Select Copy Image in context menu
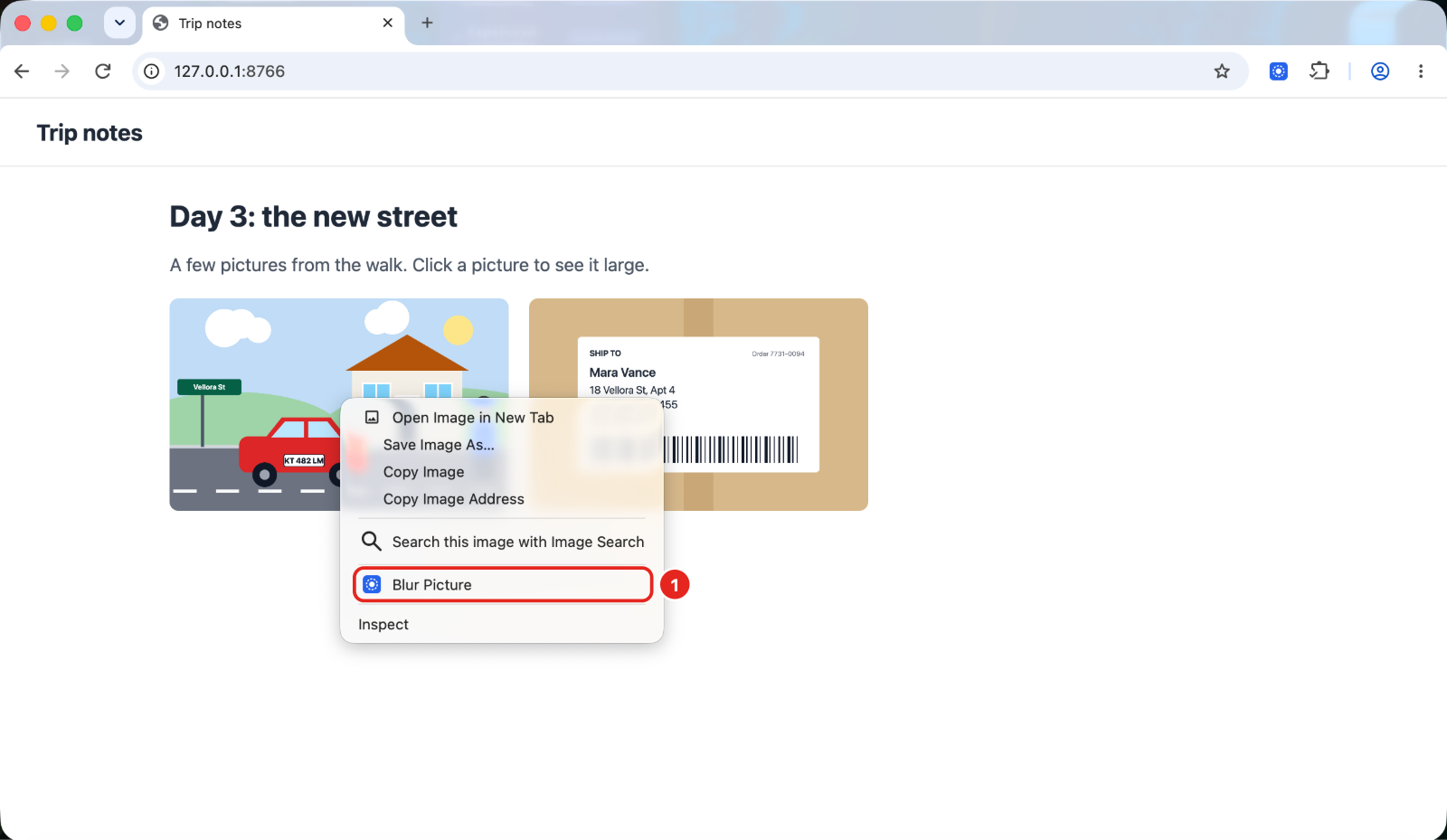 pyautogui.click(x=502, y=472)
